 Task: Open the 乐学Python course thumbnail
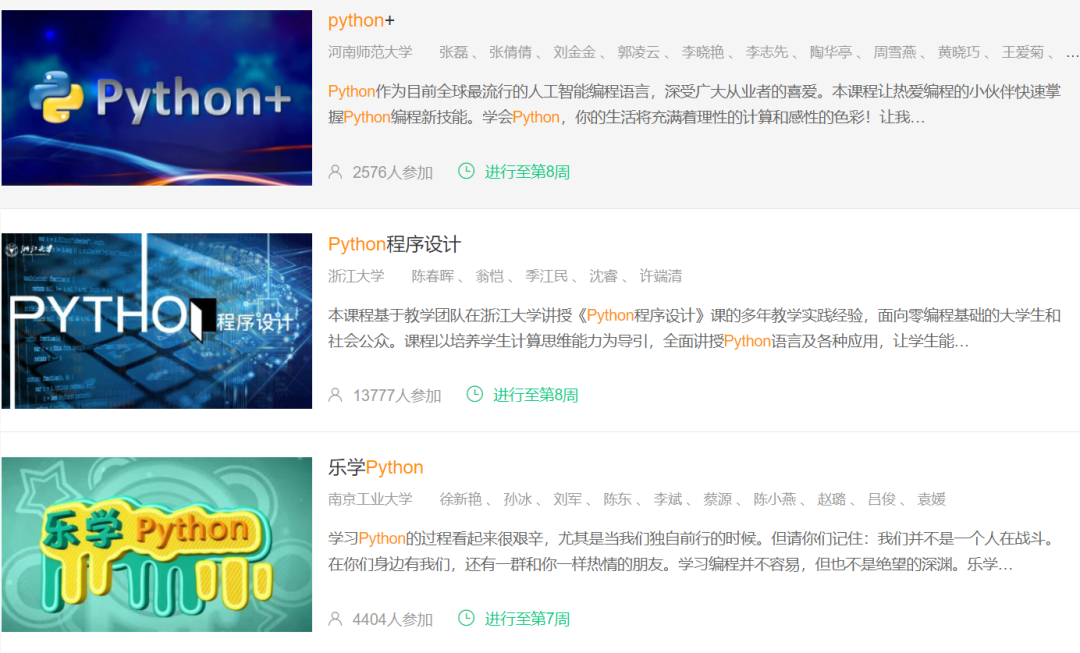tap(156, 544)
